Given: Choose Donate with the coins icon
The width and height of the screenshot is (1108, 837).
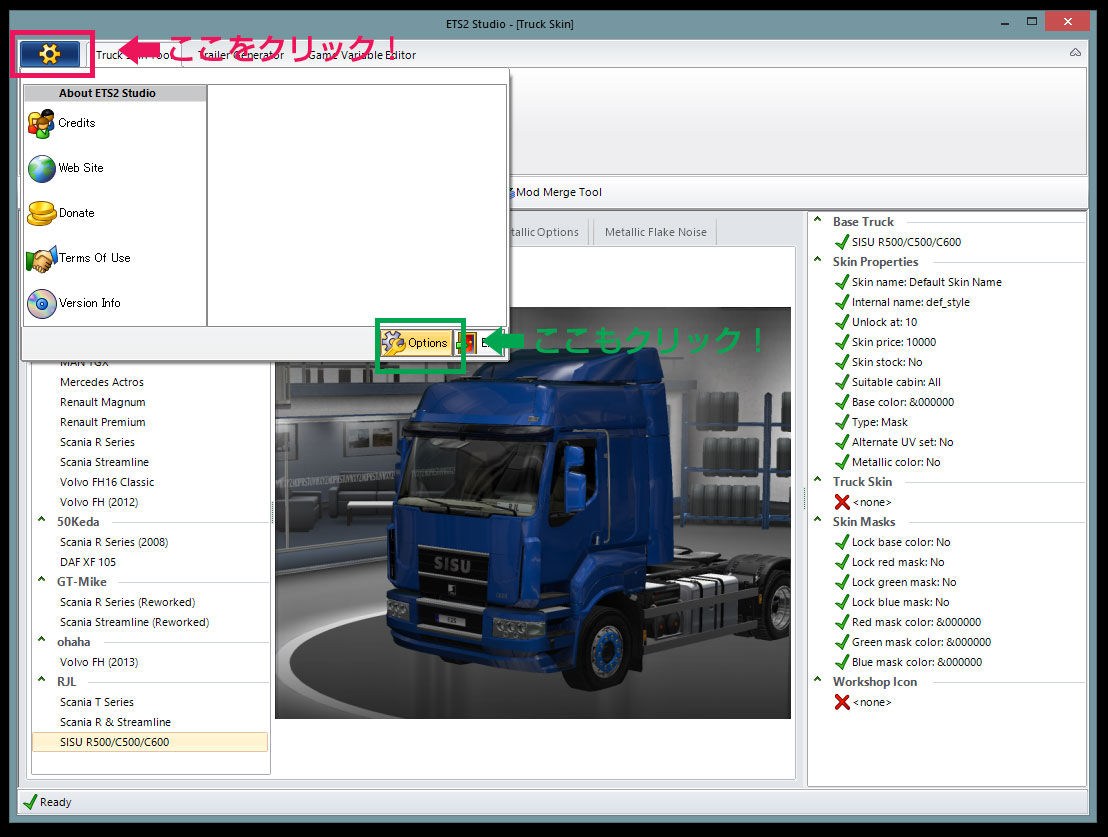Looking at the screenshot, I should [x=61, y=213].
